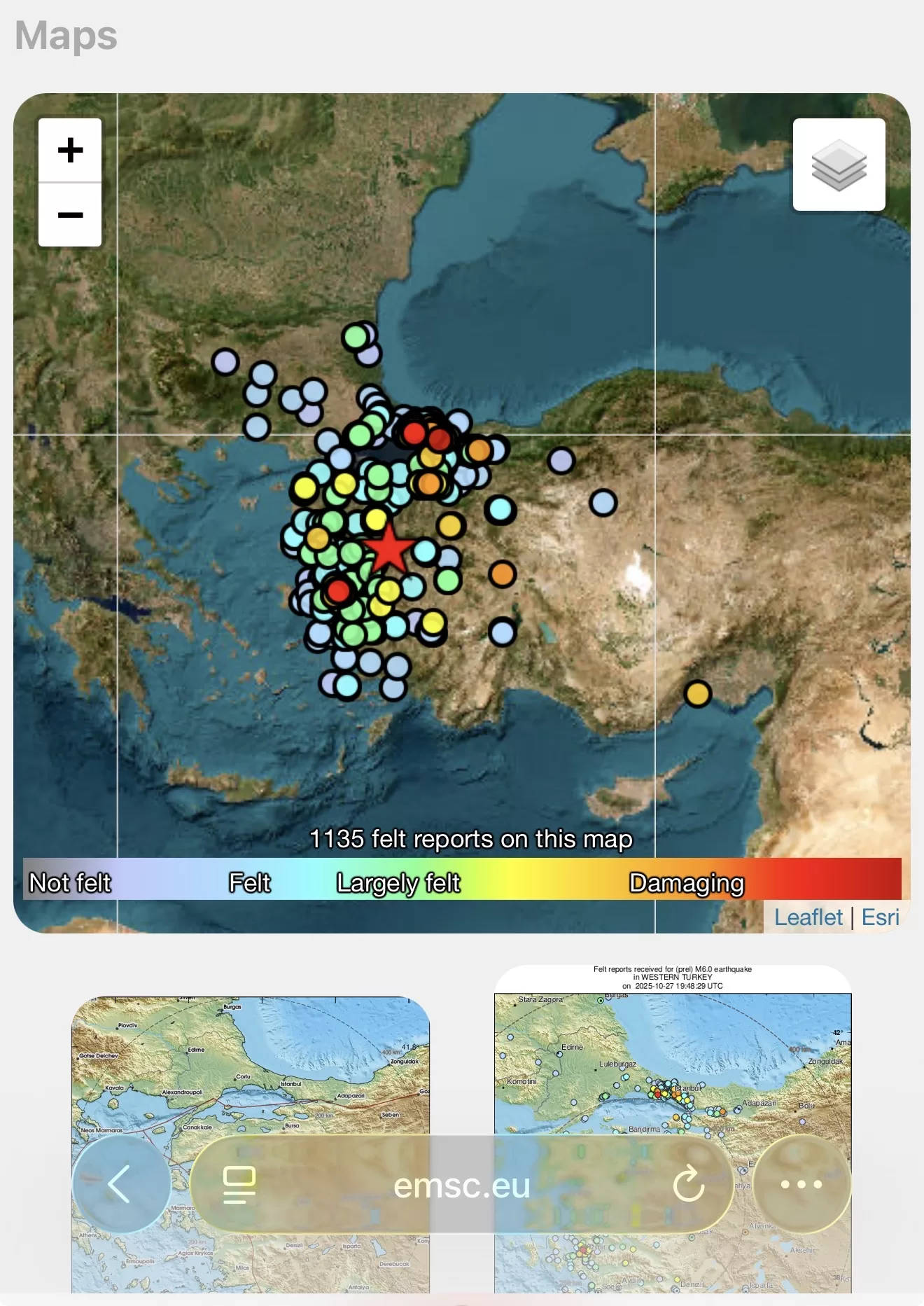Click the westernmost purple felt report marker
Viewport: 924px width, 1306px height.
[x=225, y=362]
